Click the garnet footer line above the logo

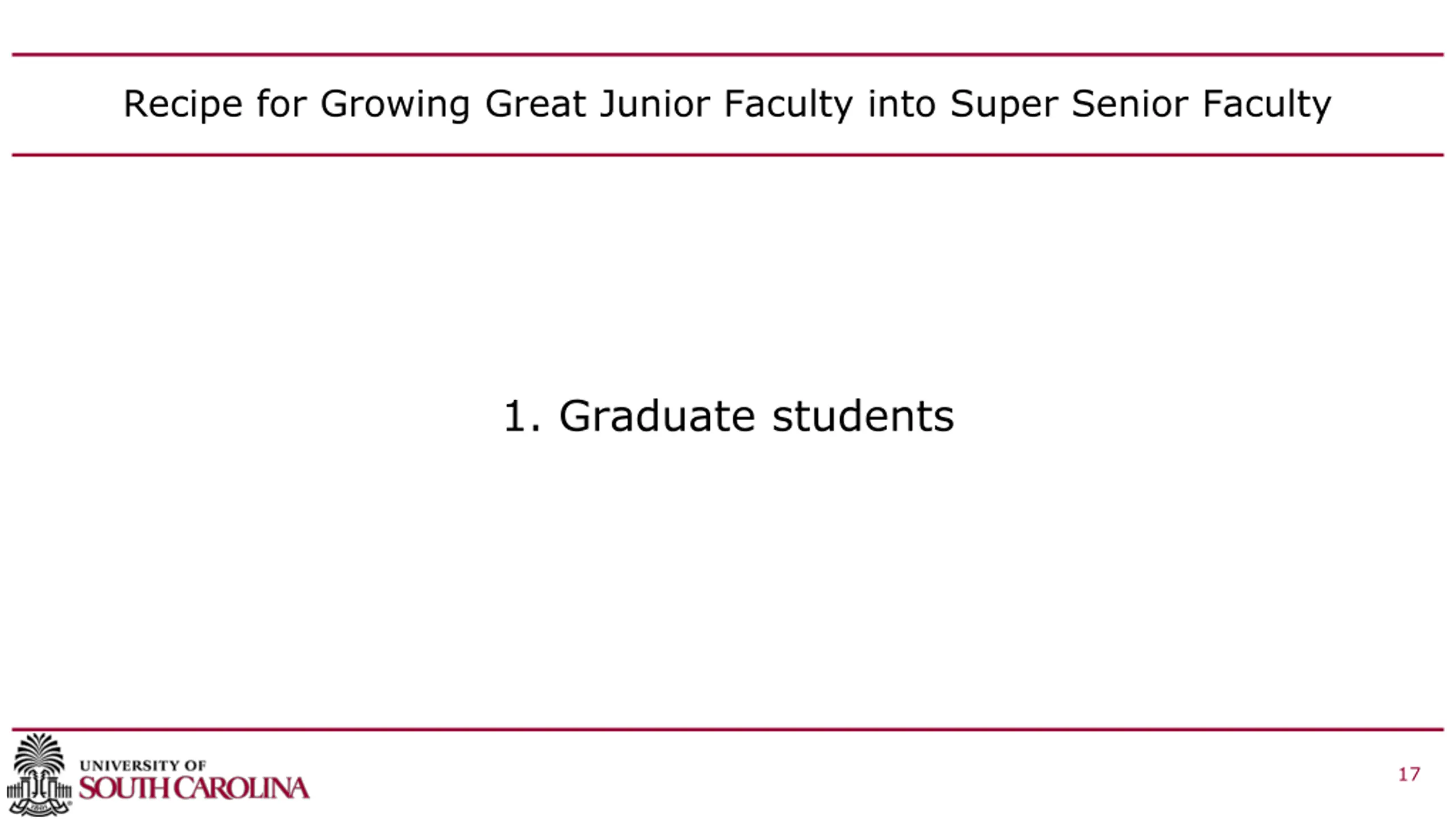click(x=728, y=729)
